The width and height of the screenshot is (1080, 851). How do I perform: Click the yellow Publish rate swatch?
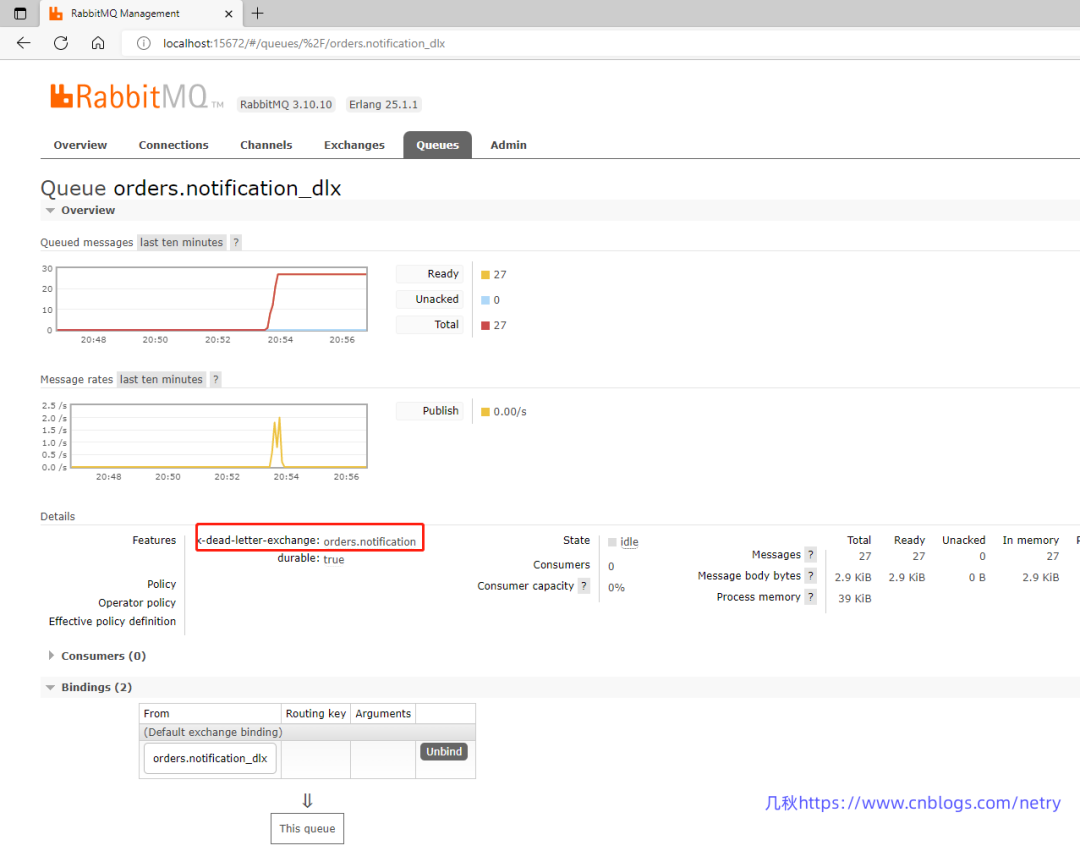(485, 412)
